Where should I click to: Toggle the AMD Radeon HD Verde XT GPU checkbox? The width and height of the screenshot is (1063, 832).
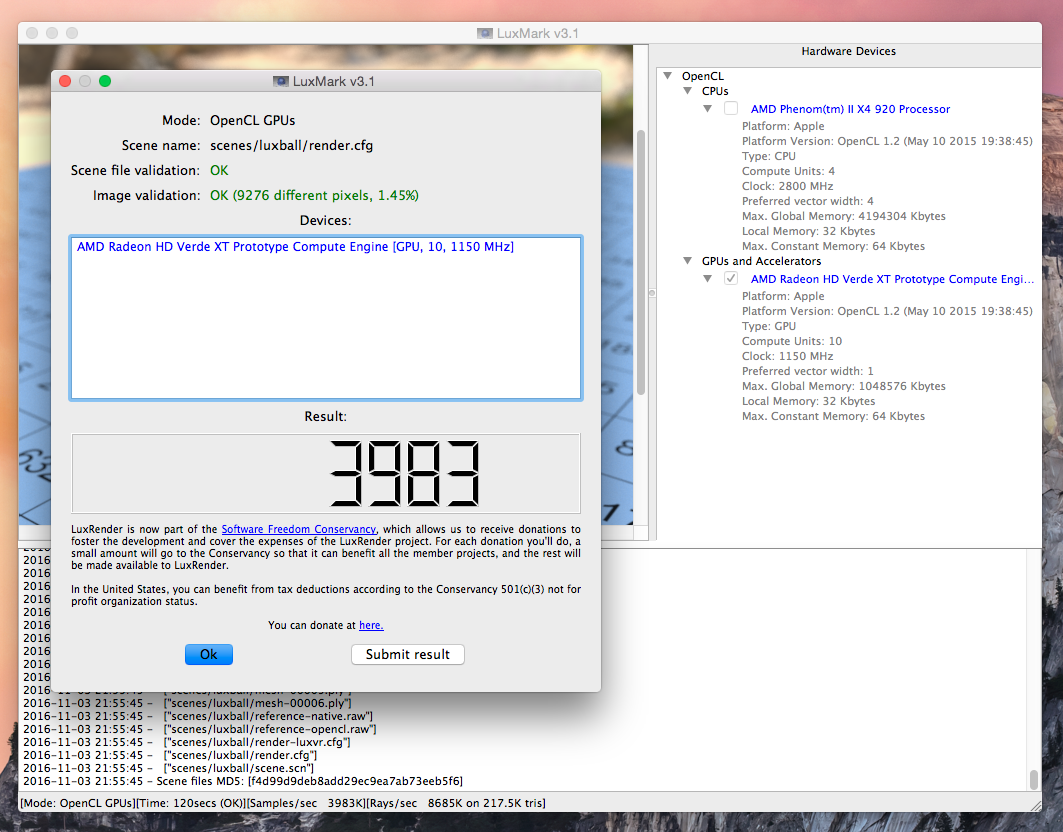(x=731, y=279)
